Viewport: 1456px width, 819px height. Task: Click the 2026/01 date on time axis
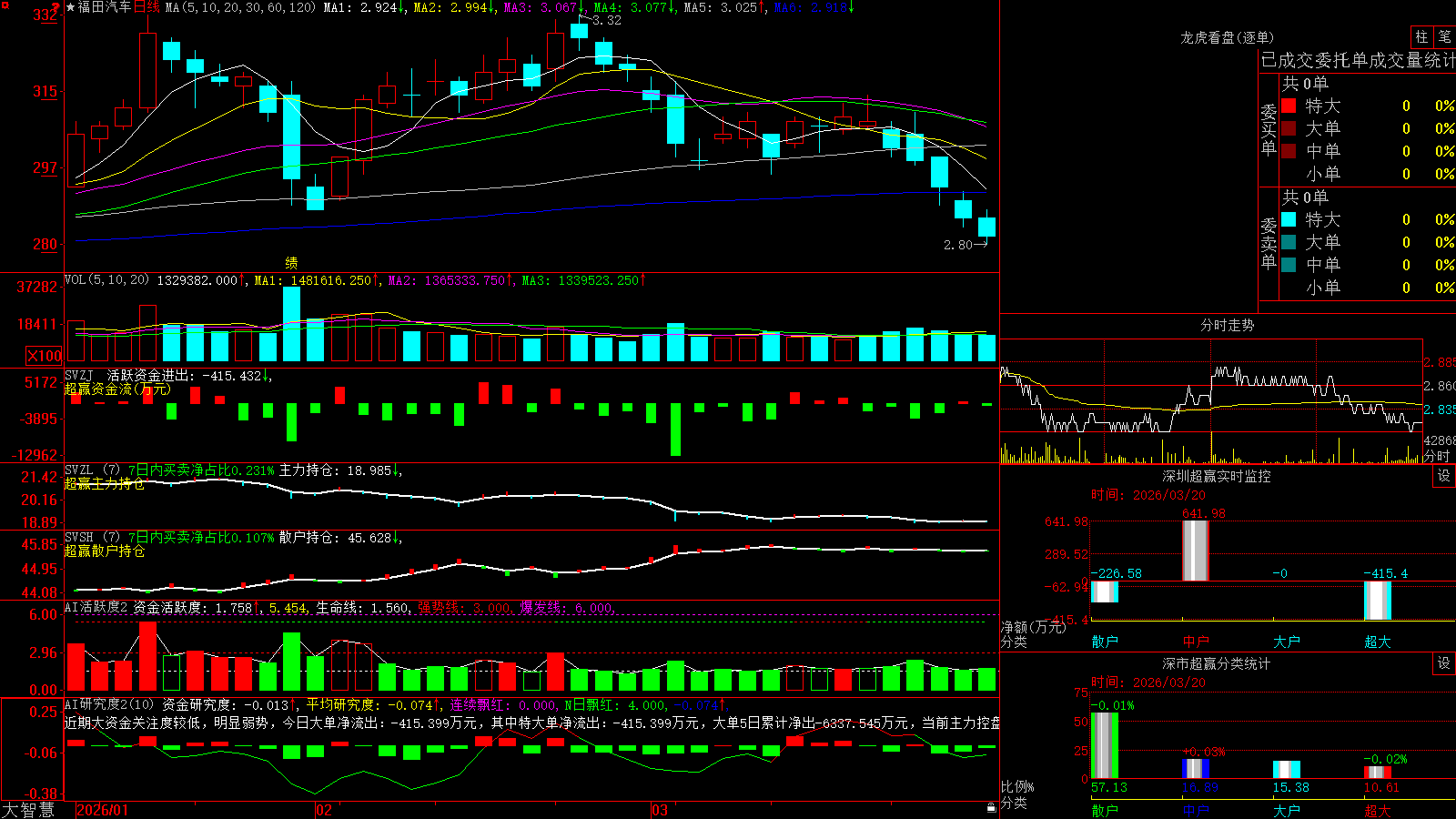tap(103, 810)
